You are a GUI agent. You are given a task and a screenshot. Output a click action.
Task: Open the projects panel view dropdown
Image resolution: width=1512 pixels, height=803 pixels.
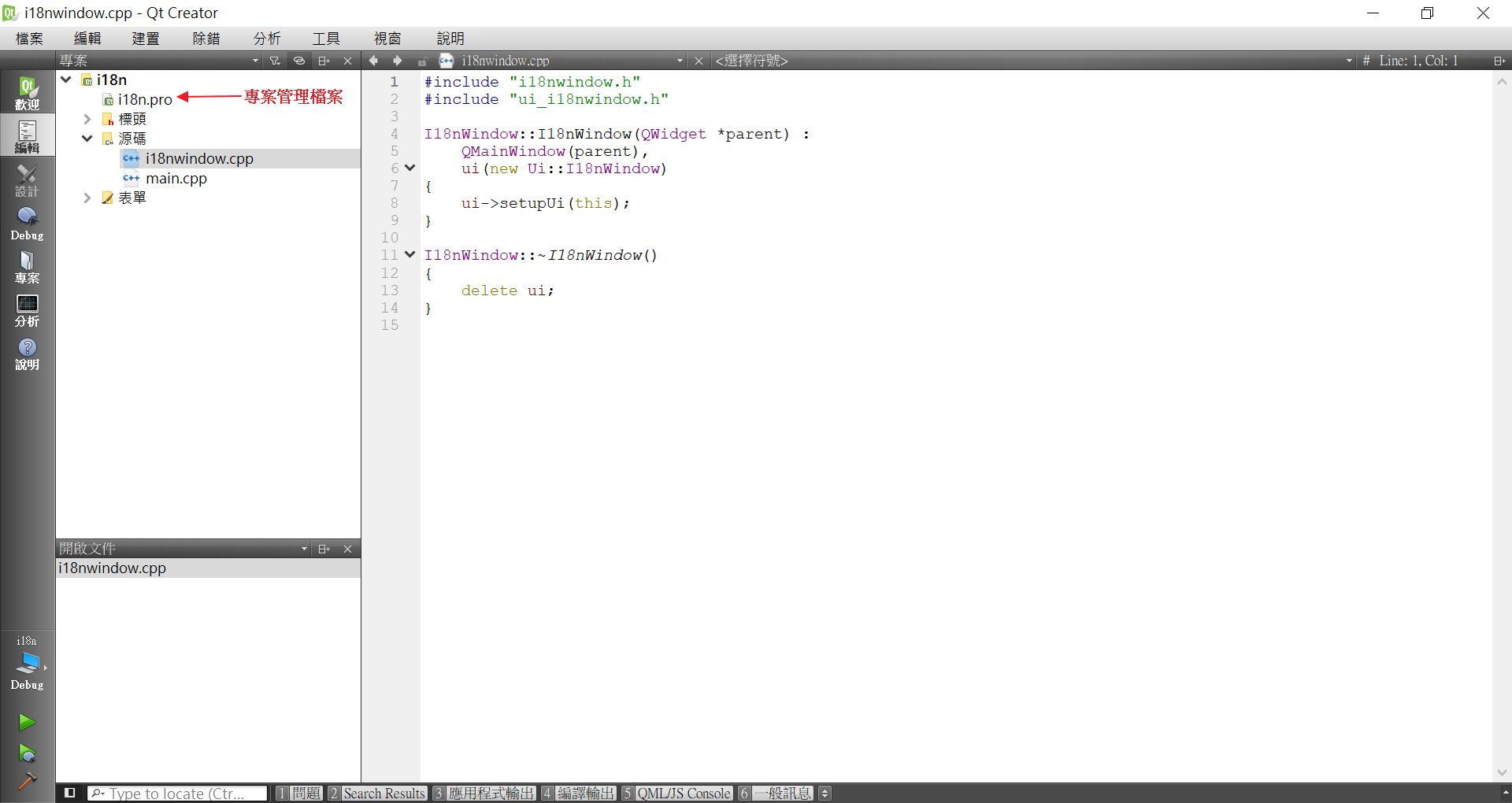point(255,61)
